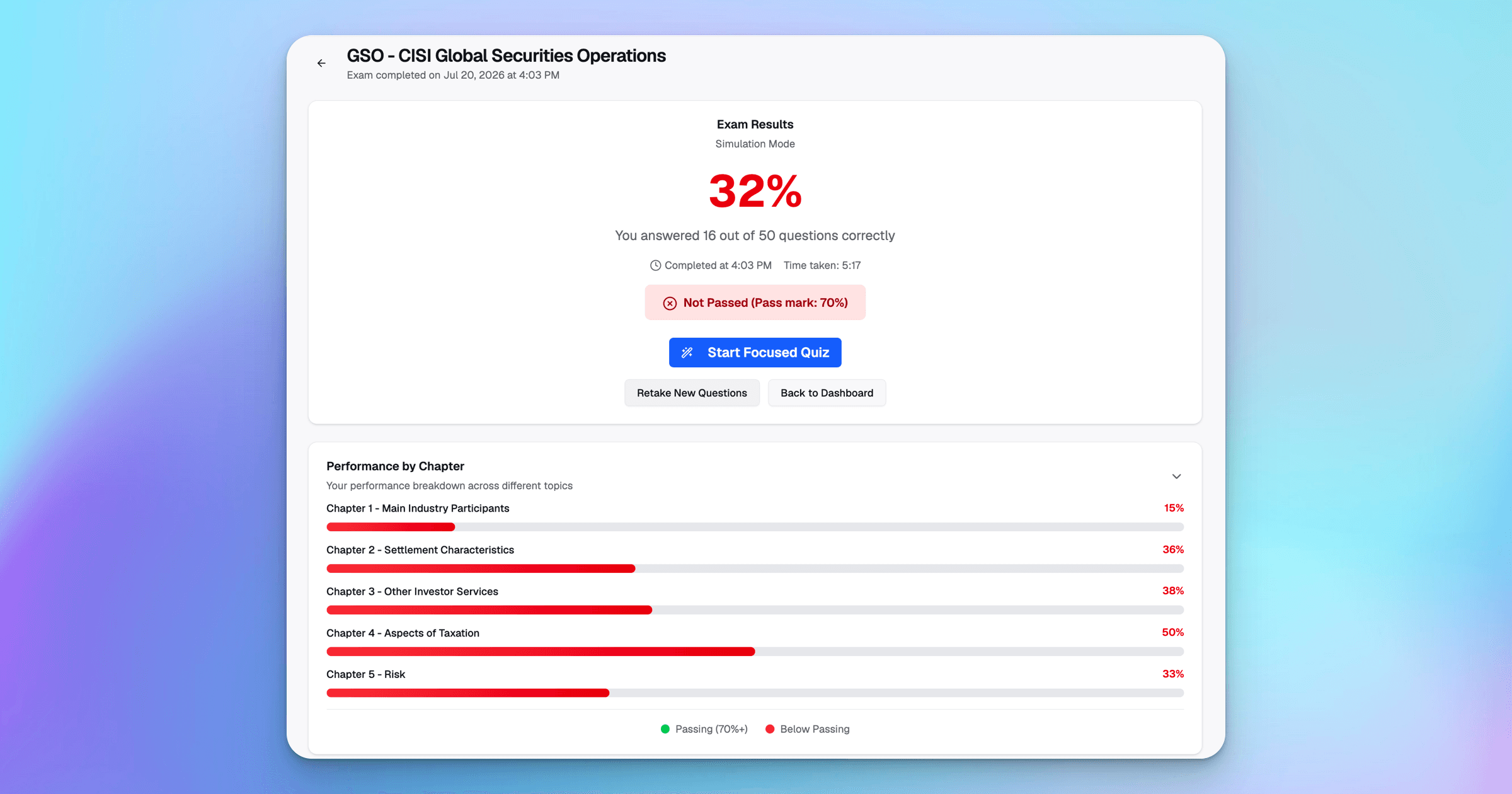
Task: Click the Completed at 4:03 PM text
Action: (x=718, y=265)
